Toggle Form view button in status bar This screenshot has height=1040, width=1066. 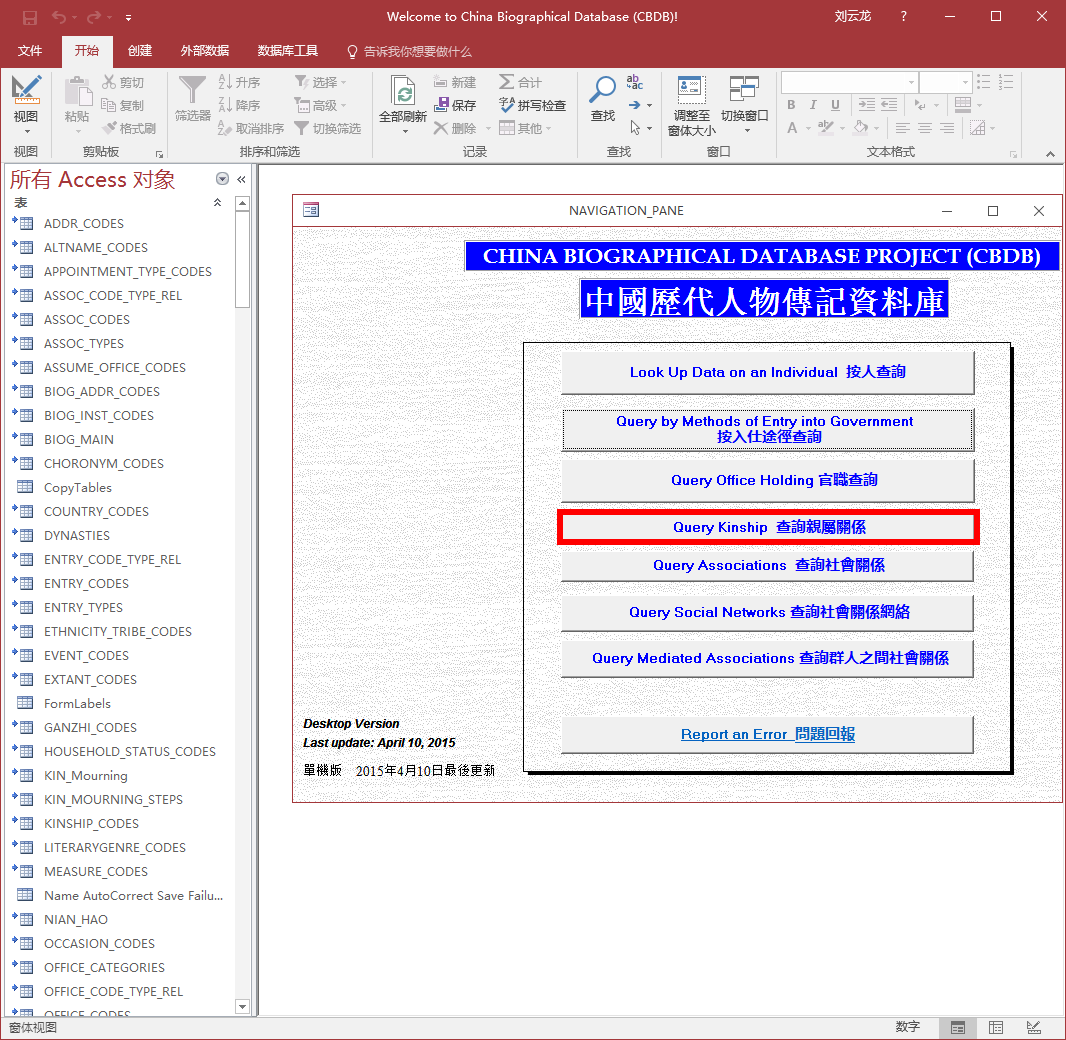958,1028
